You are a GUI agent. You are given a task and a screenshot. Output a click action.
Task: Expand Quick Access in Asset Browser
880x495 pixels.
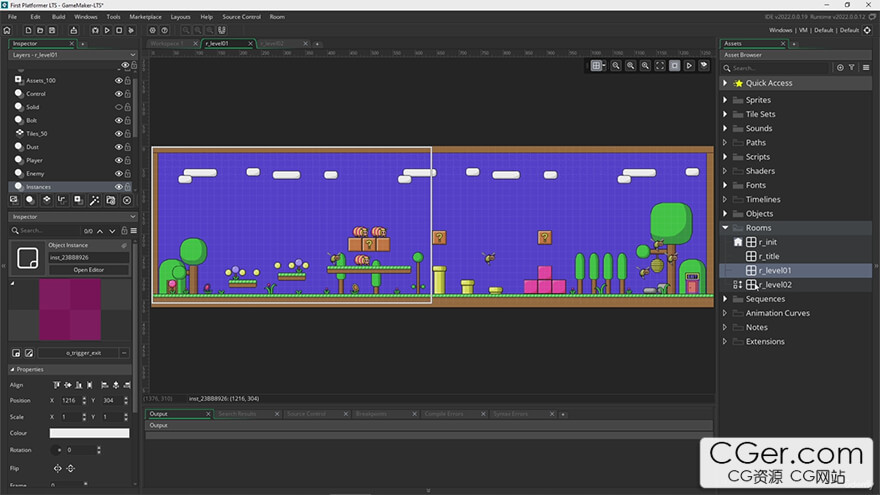[725, 83]
